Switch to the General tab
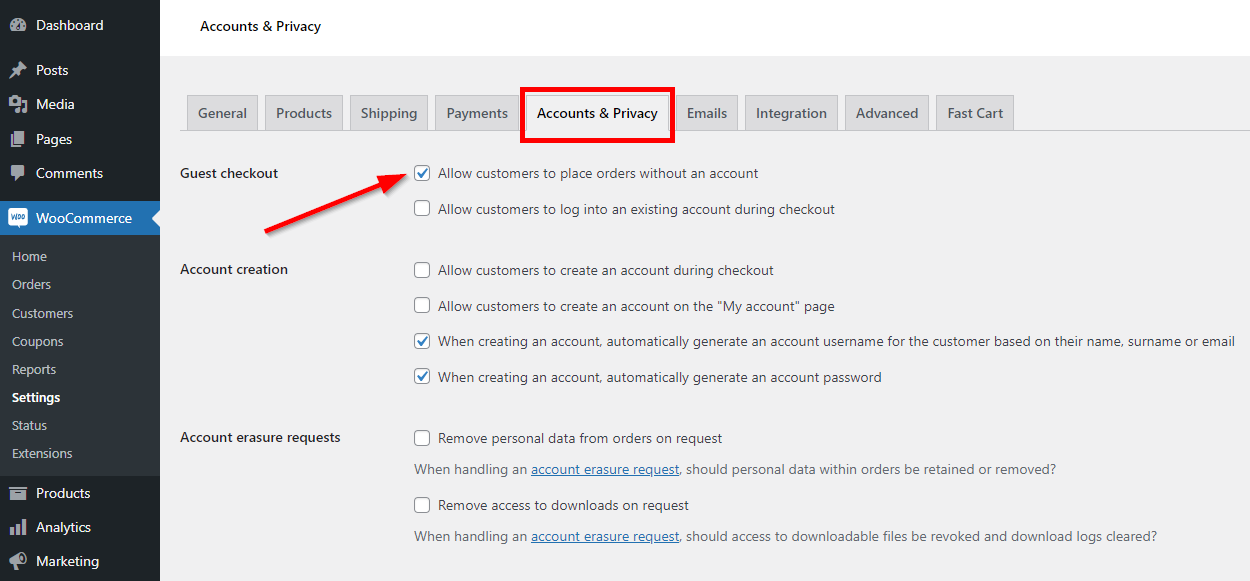 [222, 113]
